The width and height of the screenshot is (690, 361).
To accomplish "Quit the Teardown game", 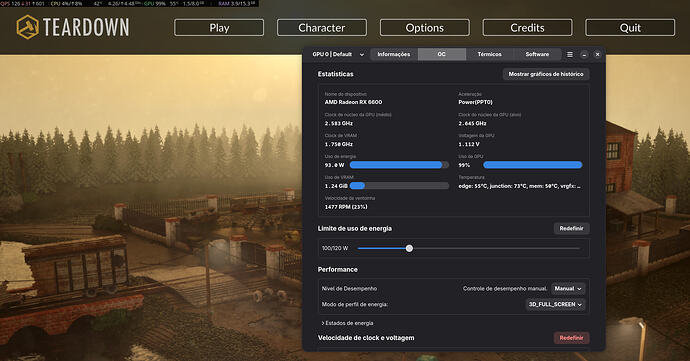I will 630,28.
